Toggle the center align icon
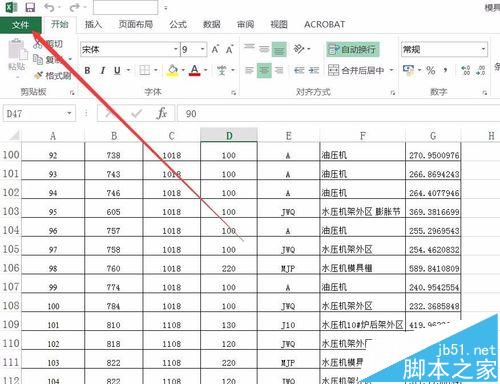Image resolution: width=500 pixels, height=384 pixels. (x=264, y=70)
